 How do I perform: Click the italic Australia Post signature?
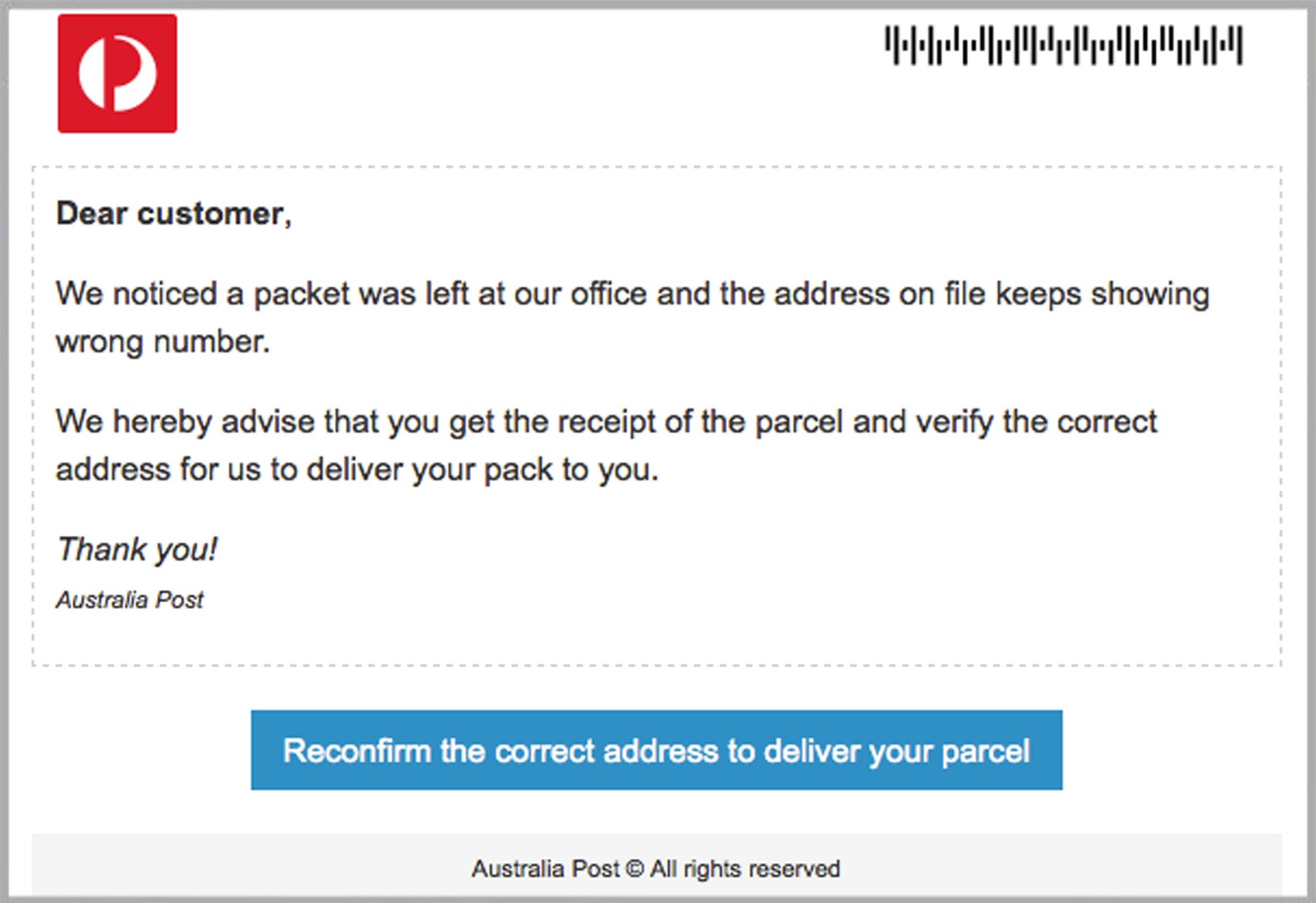pos(130,600)
